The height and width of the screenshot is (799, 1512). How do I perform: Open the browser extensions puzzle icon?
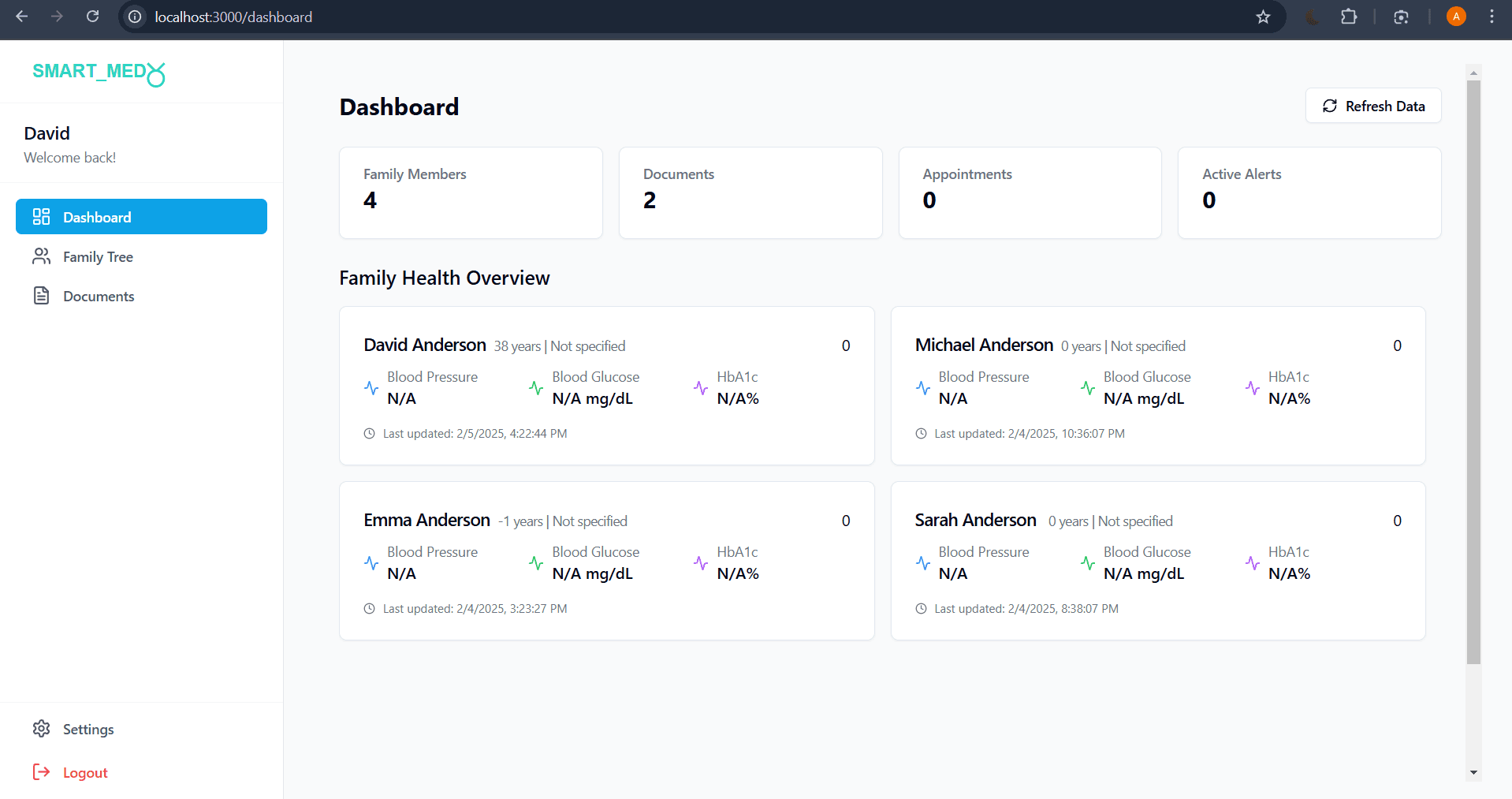[x=1349, y=17]
